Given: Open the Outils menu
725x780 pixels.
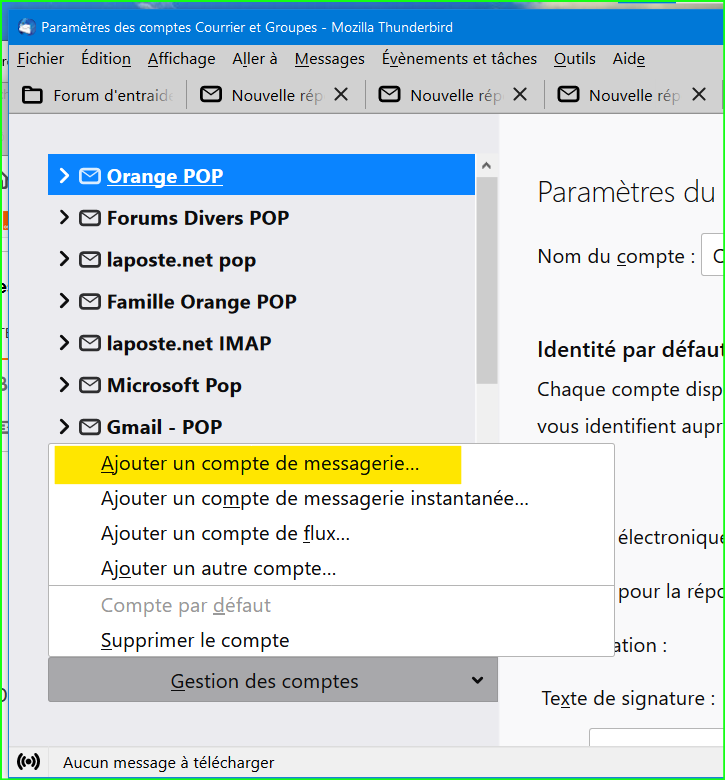Looking at the screenshot, I should click(x=575, y=59).
